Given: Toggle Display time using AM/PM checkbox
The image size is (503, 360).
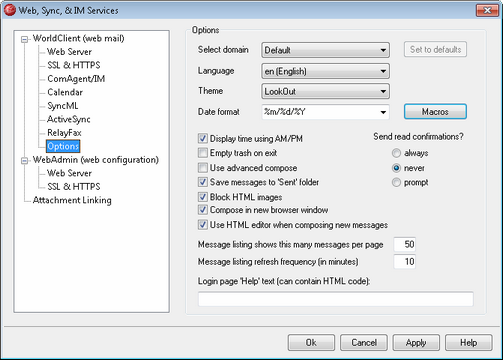Looking at the screenshot, I should click(203, 138).
